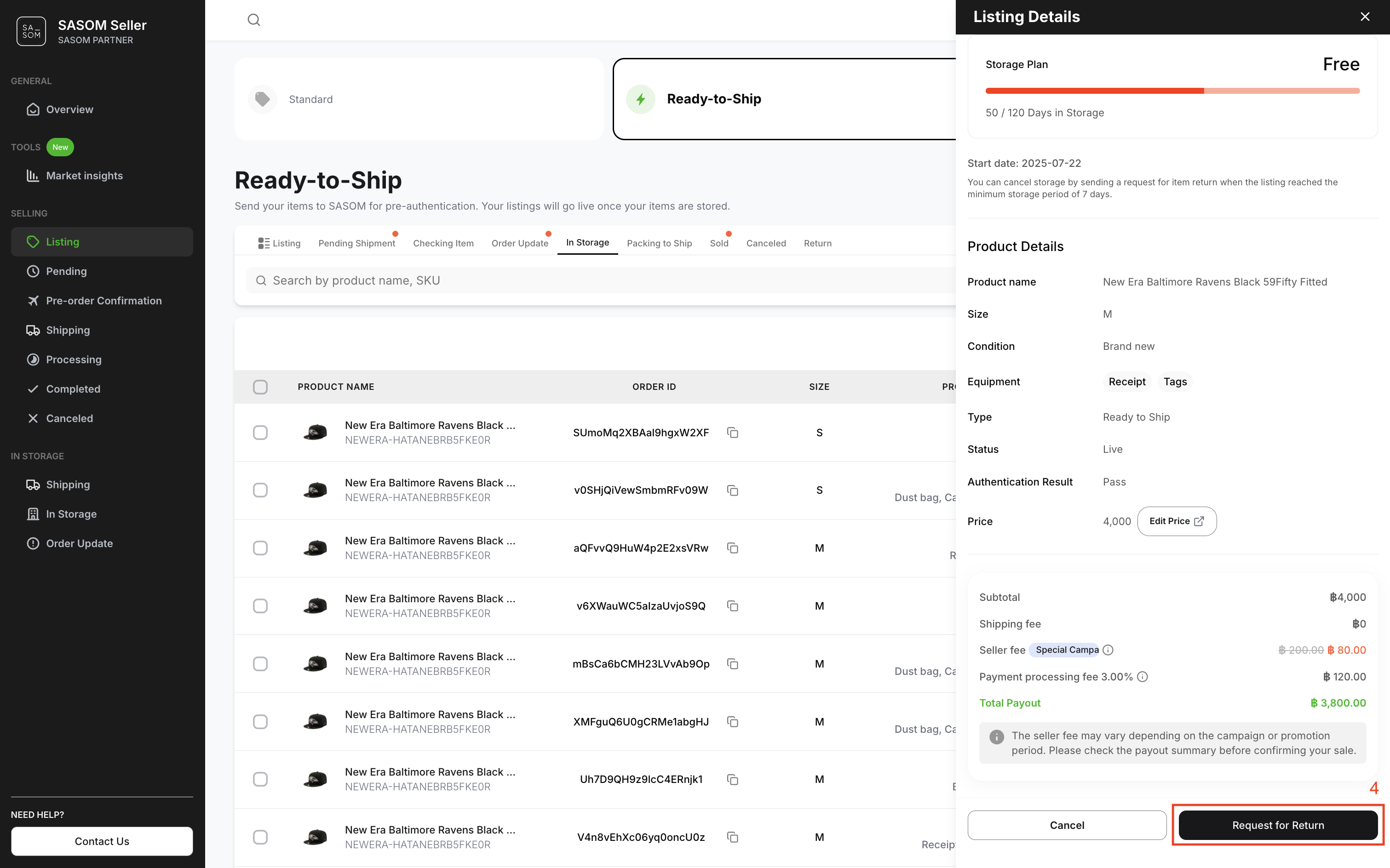1390x868 pixels.
Task: Click the Contact Us button
Action: click(x=102, y=841)
